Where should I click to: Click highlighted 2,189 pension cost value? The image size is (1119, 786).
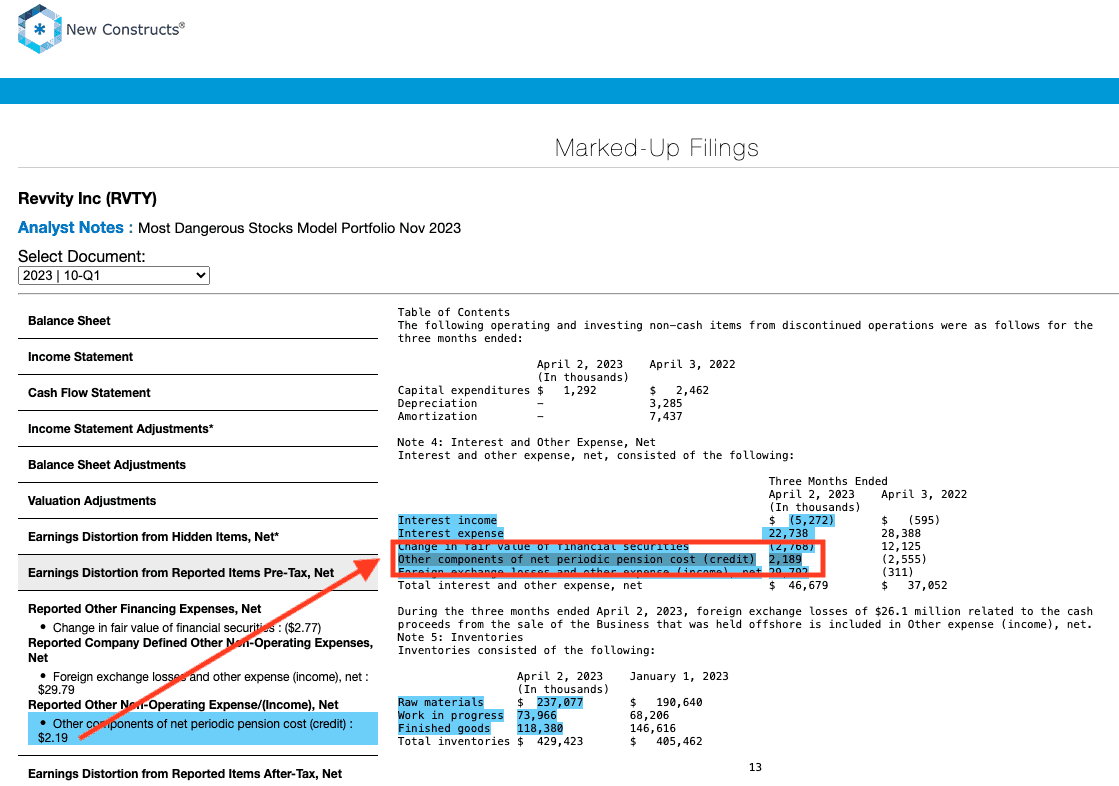784,560
